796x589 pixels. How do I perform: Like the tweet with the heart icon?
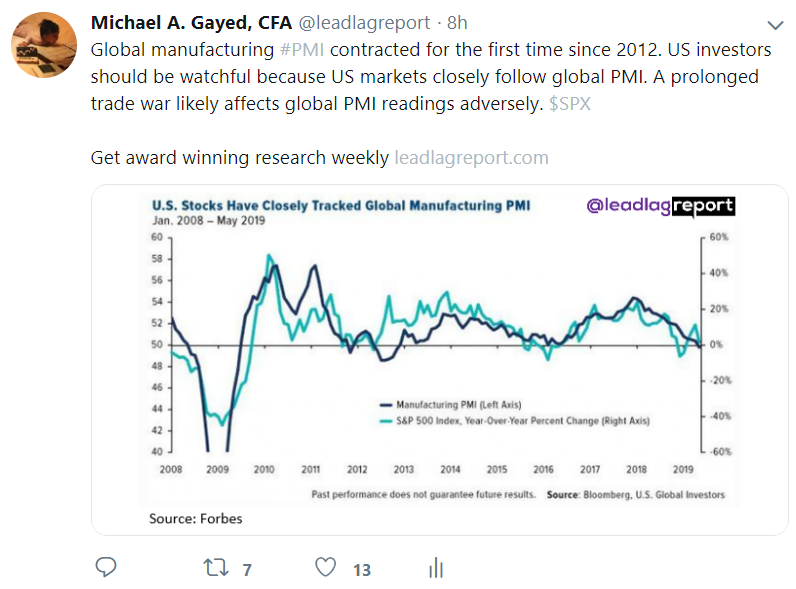(325, 568)
